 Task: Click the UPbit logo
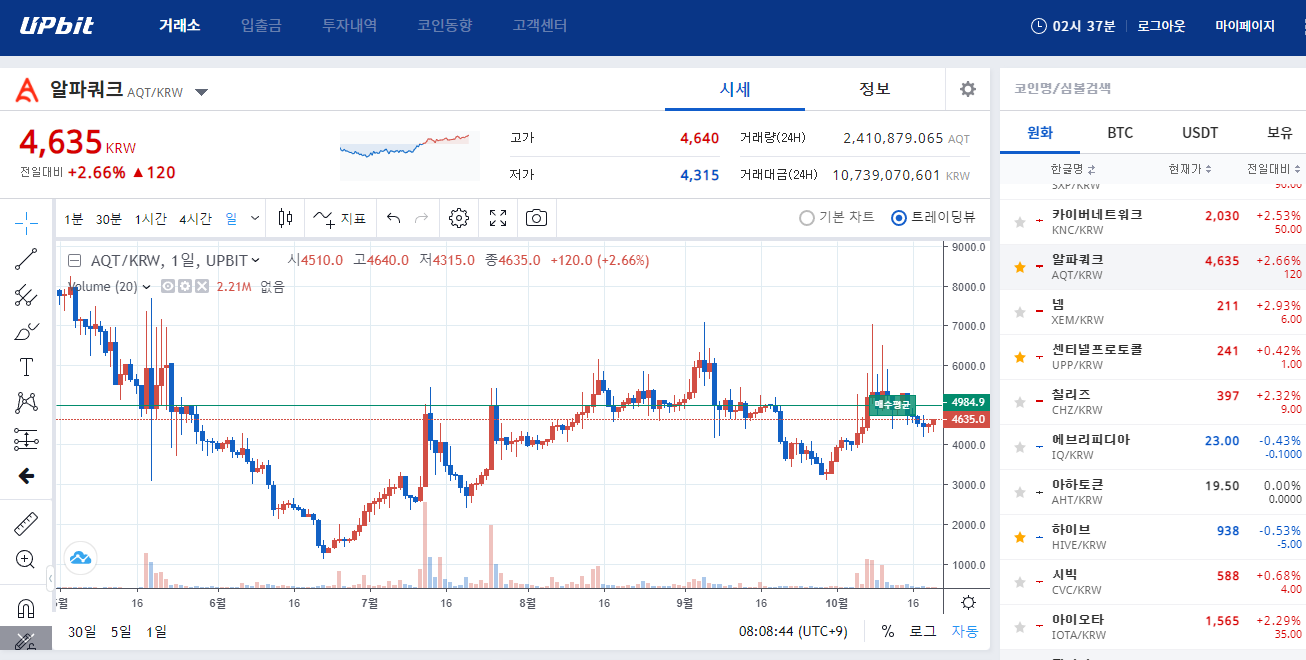pos(57,25)
